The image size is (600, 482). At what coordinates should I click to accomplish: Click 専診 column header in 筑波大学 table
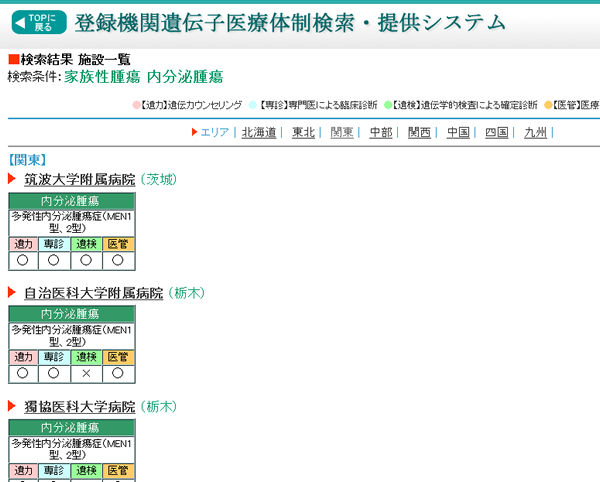(x=54, y=244)
